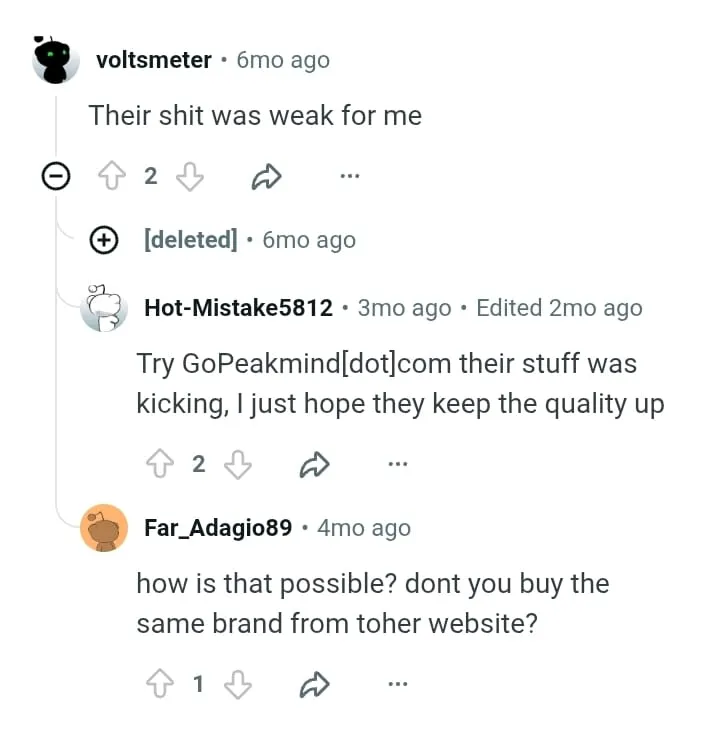This screenshot has height=736, width=720.
Task: Share Hot-Mistake5812's comment
Action: (x=315, y=463)
